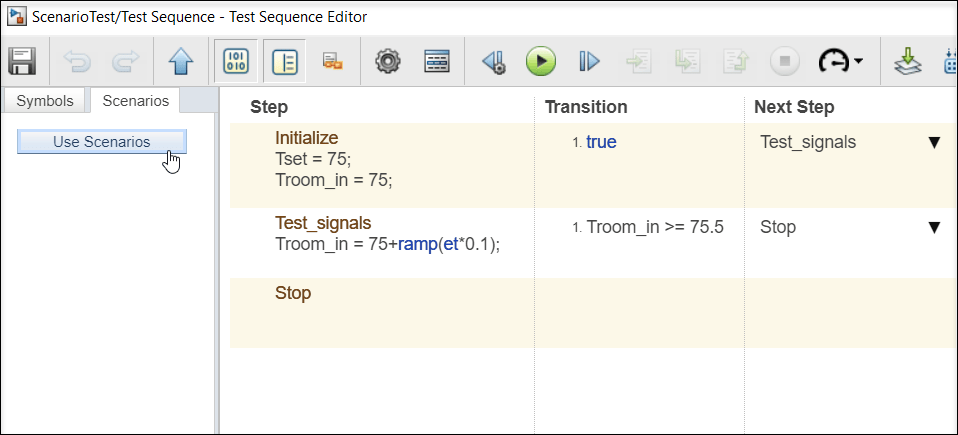Click the blue up arrow icon
This screenshot has height=435, width=958.
coord(180,61)
